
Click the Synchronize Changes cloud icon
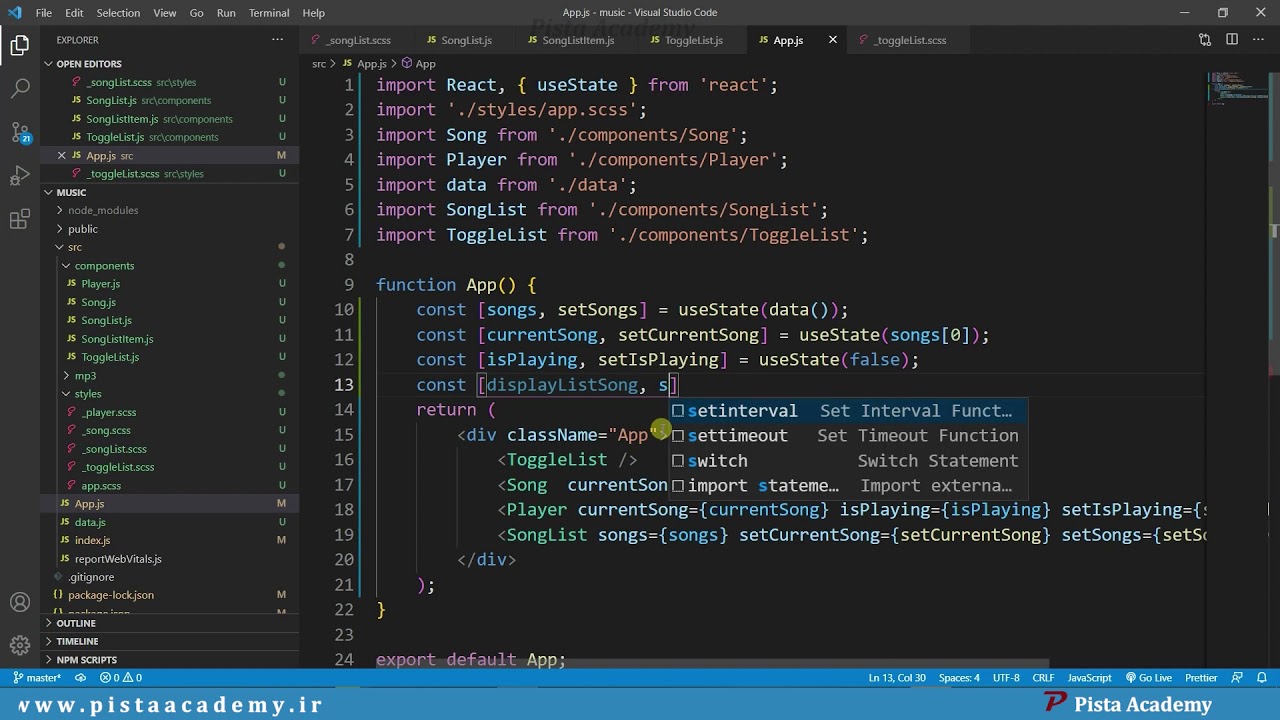click(81, 678)
